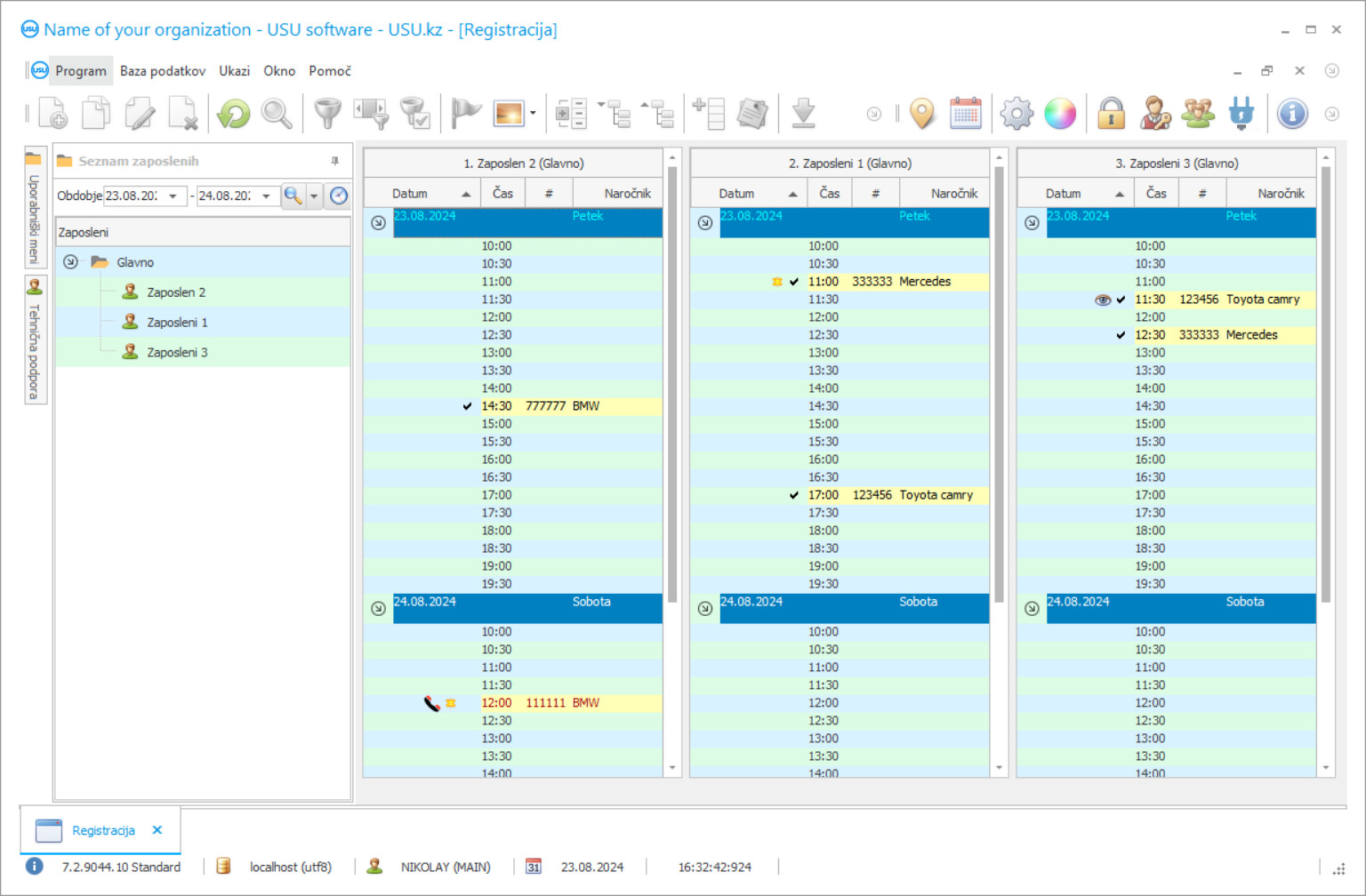The image size is (1366, 896).
Task: Click checkmark on 17:00 Toyota camry row
Action: 793,495
